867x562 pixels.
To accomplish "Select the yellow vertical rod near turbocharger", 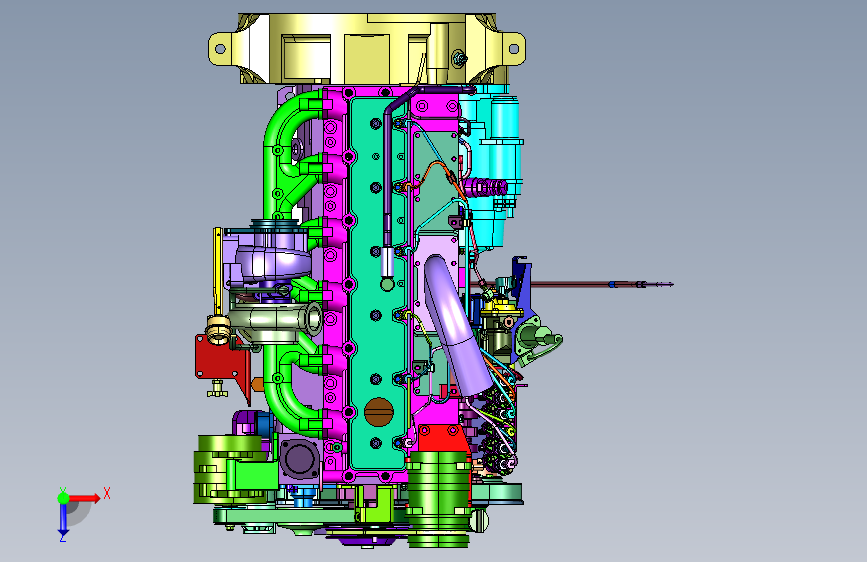I will (217, 271).
